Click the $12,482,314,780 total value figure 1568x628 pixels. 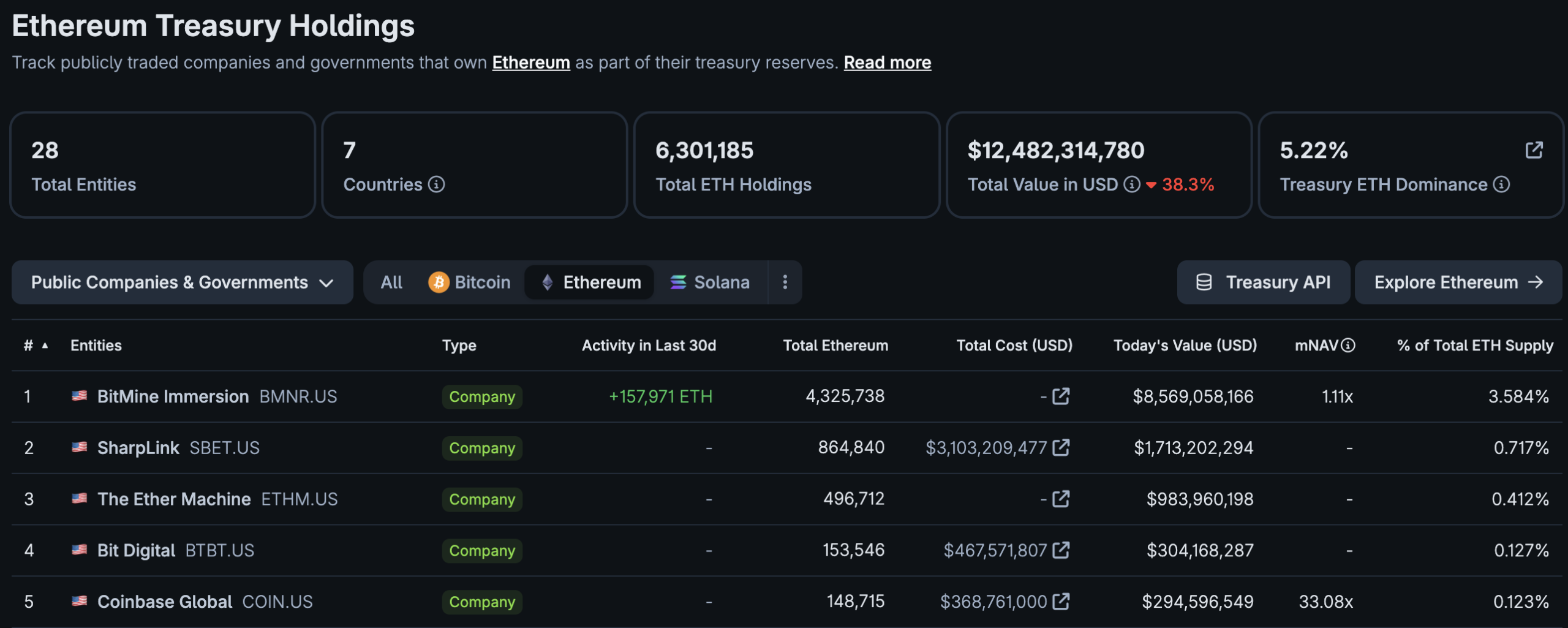coord(1056,150)
